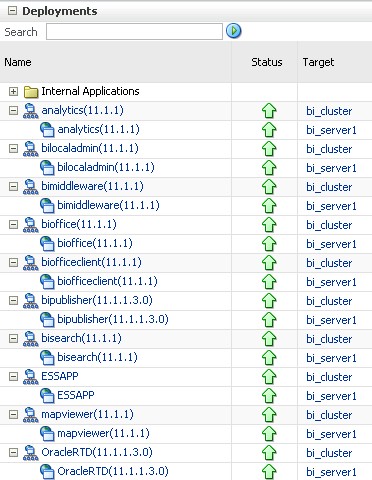372x480 pixels.
Task: Click the child bilocaladmin web application icon
Action: pos(47,168)
